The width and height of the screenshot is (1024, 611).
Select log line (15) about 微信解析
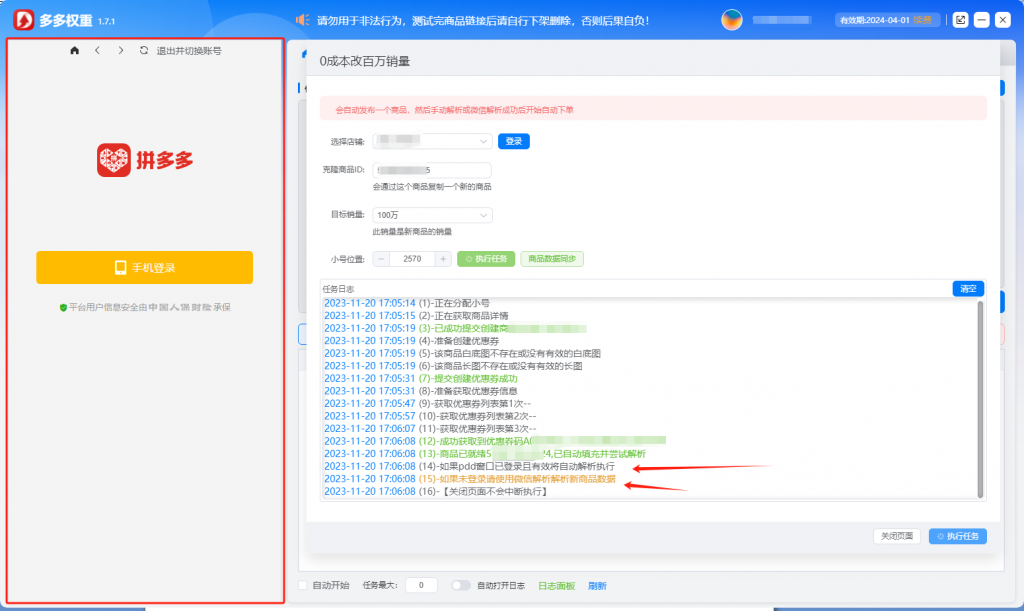pos(470,479)
